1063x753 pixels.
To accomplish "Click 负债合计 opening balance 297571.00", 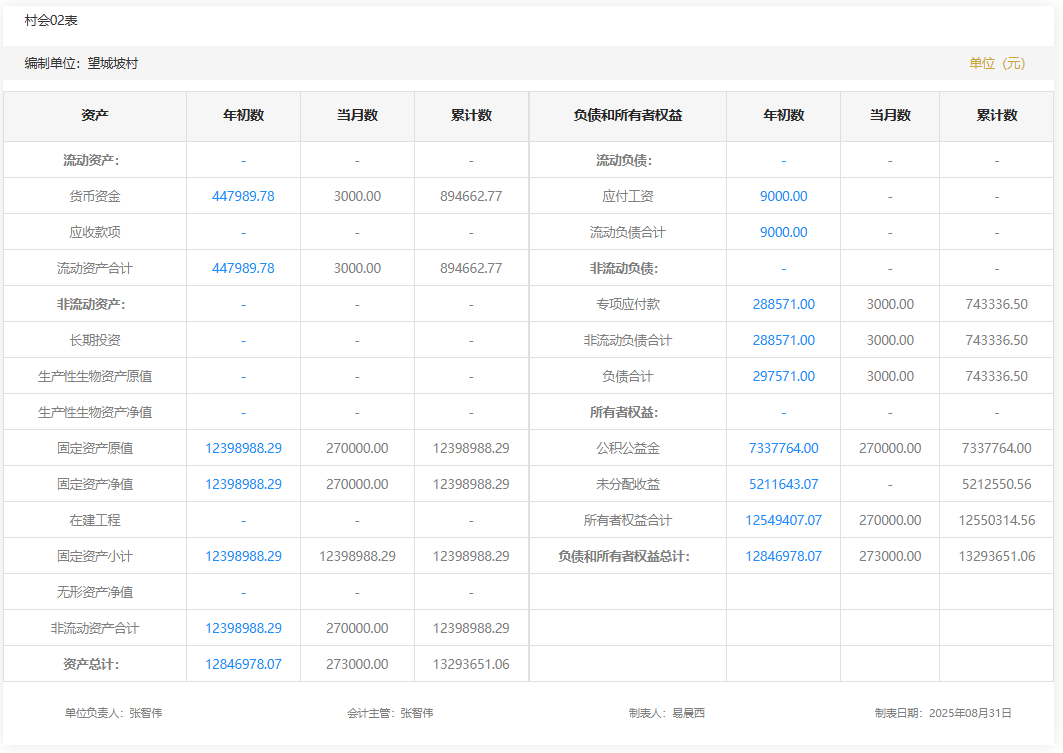I will click(x=783, y=376).
